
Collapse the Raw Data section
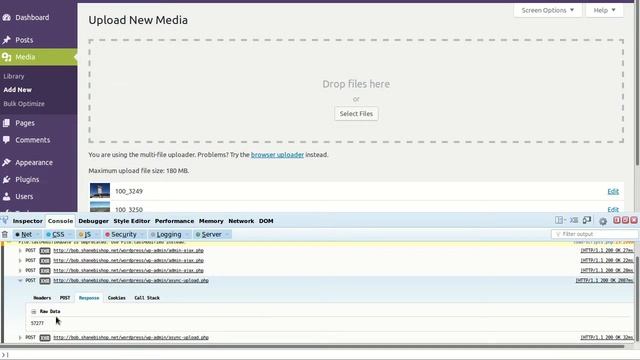tap(34, 311)
